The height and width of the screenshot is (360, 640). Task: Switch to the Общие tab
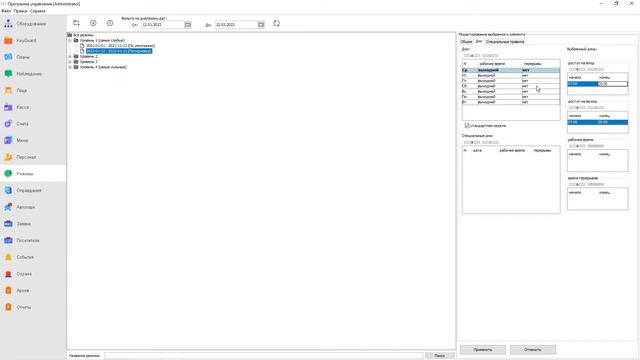click(x=466, y=42)
